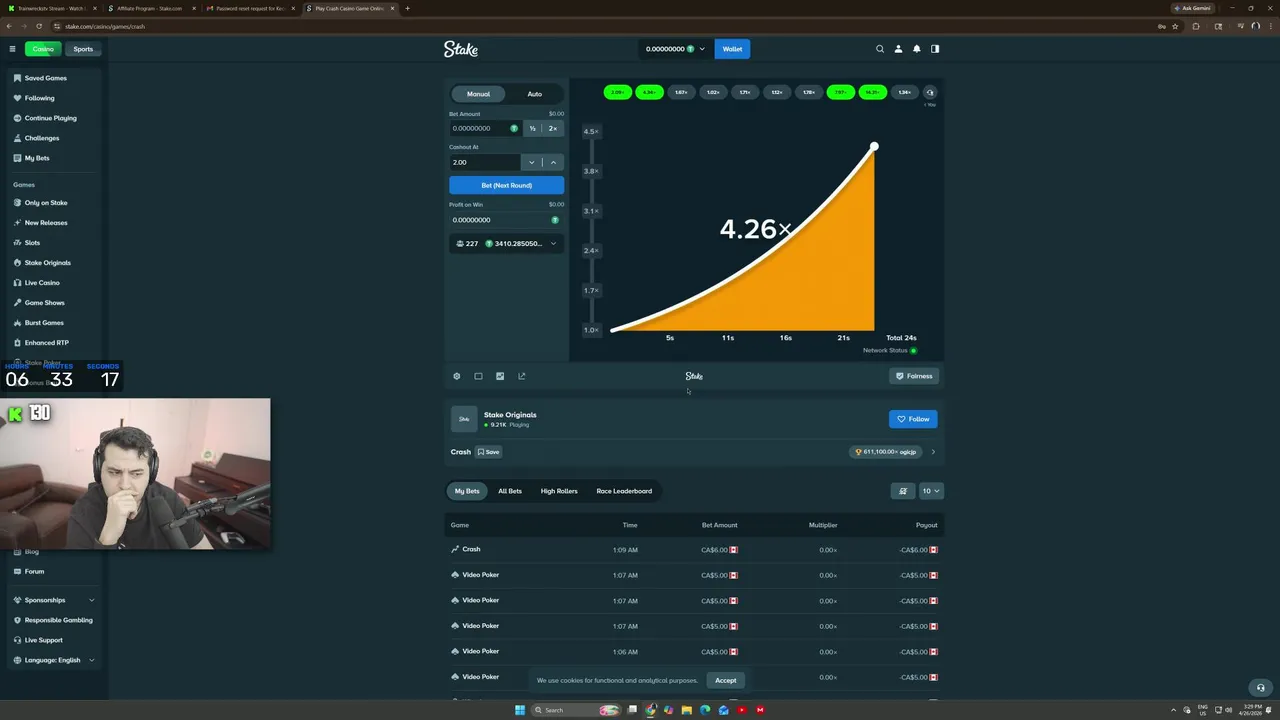Toggle theatre mode icon below game
Image resolution: width=1280 pixels, height=720 pixels.
click(x=478, y=376)
